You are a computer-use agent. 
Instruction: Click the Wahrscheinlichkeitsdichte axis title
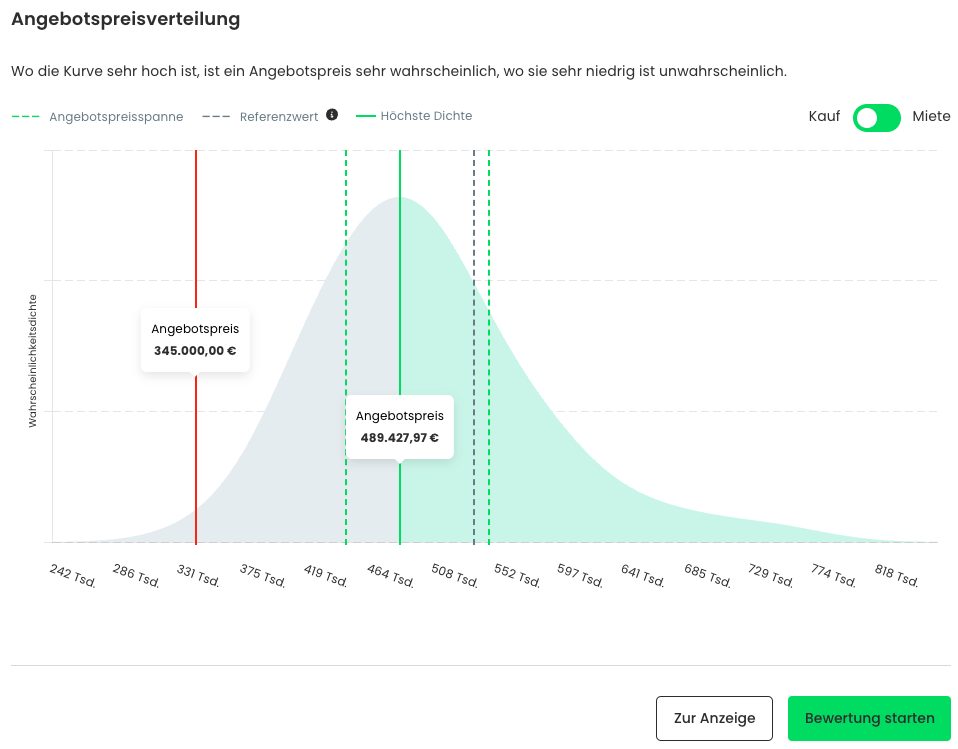[33, 360]
